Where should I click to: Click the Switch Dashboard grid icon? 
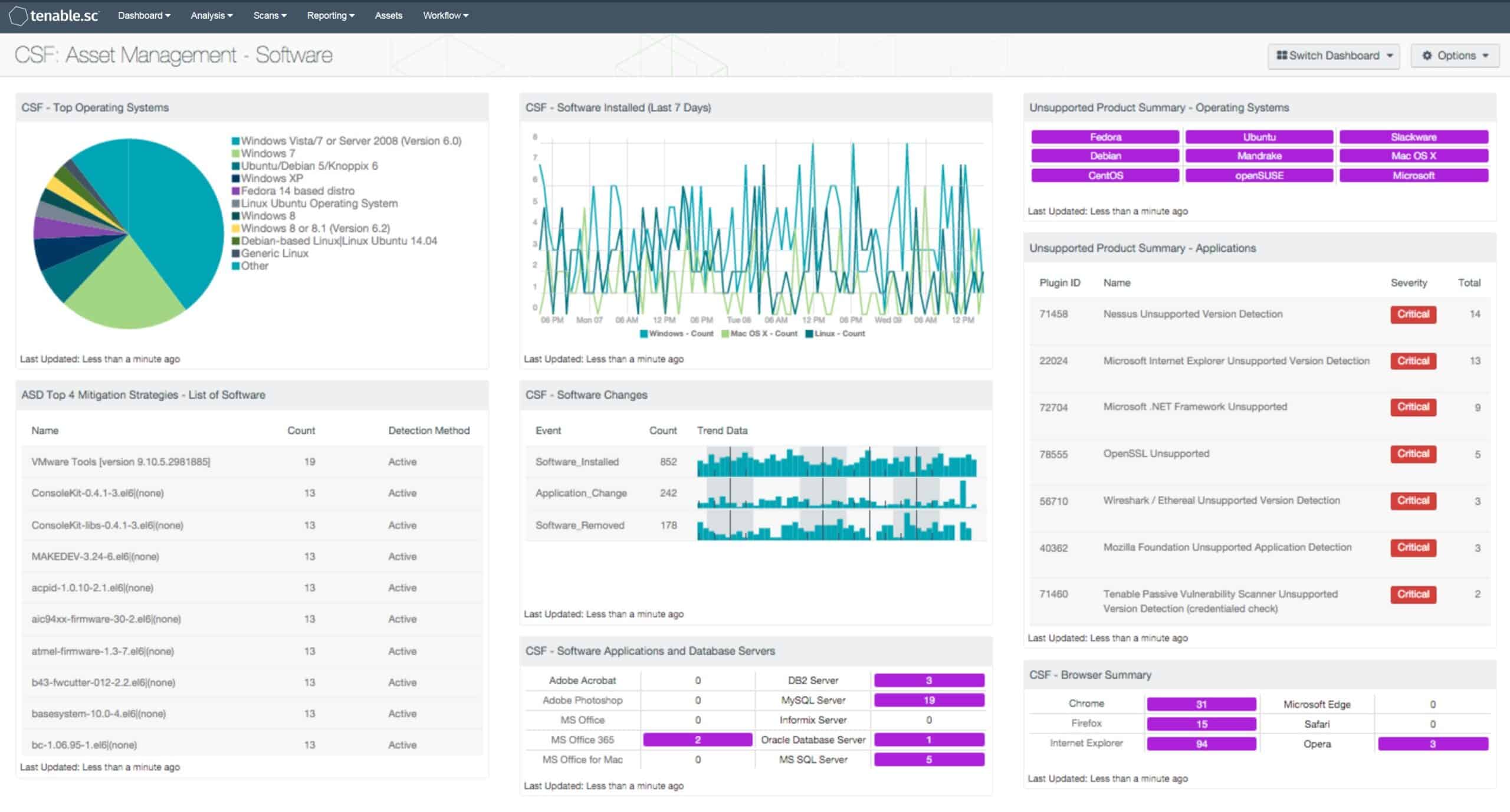point(1281,55)
